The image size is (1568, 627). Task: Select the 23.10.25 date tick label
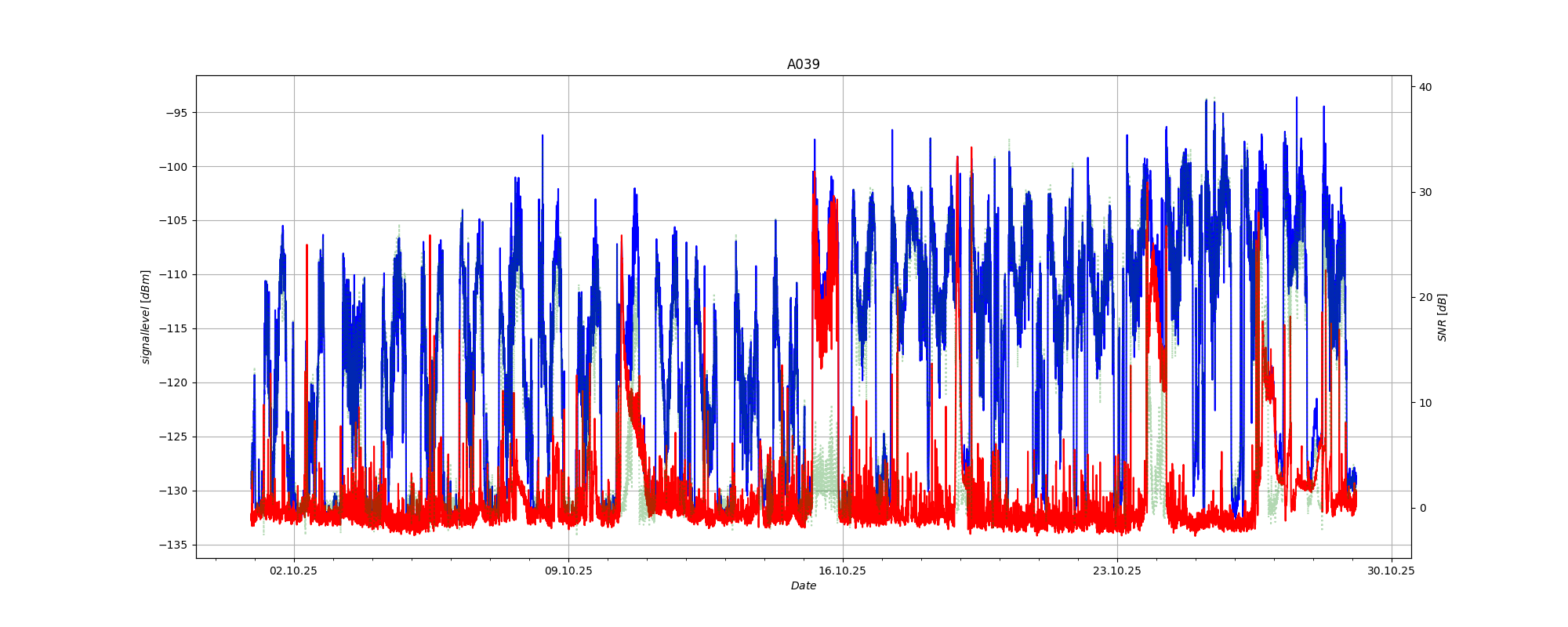point(1117,571)
